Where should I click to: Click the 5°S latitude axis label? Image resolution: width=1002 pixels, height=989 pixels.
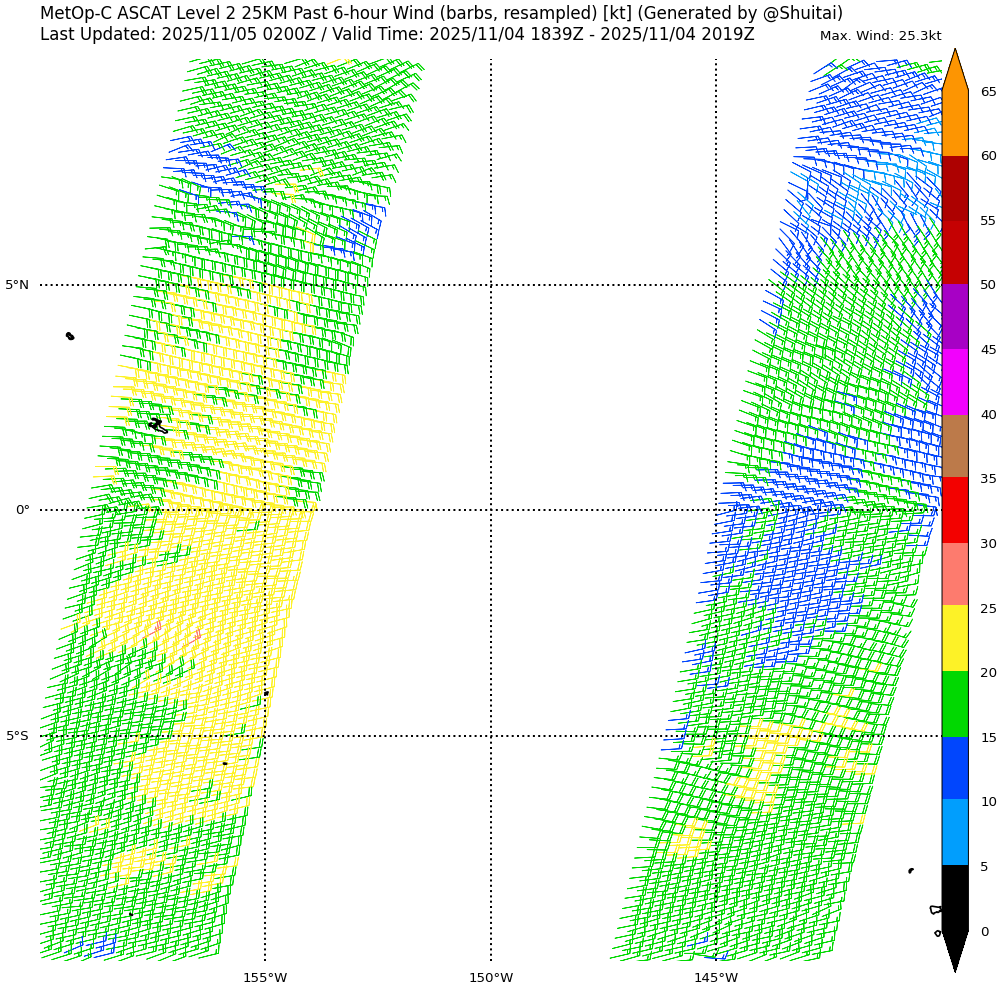tap(18, 736)
